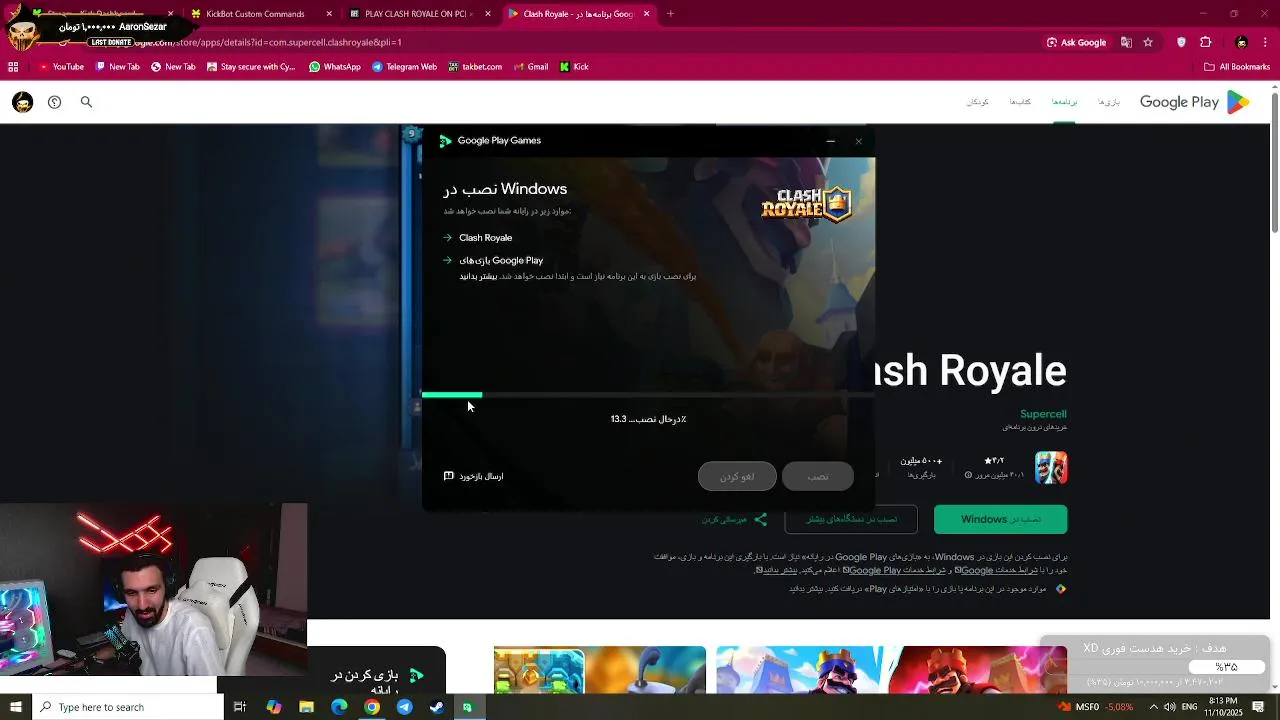Open Gmail bookmark
Image resolution: width=1280 pixels, height=720 pixels.
pos(530,67)
